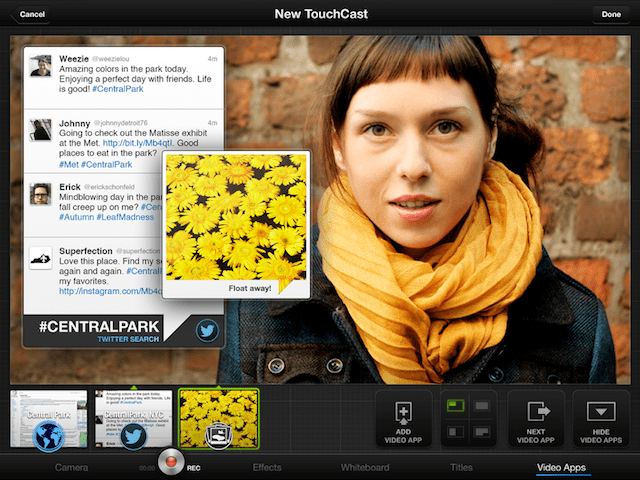Open the #CentralPark hashtag in Weezie's tweet
The height and width of the screenshot is (480, 640).
click(118, 89)
